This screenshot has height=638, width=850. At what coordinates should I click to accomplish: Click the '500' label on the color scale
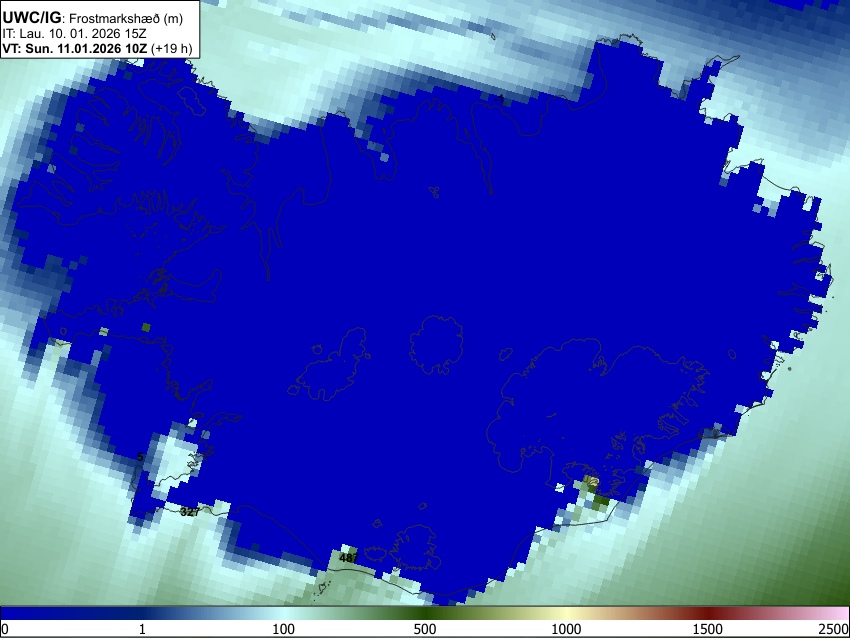pos(424,629)
